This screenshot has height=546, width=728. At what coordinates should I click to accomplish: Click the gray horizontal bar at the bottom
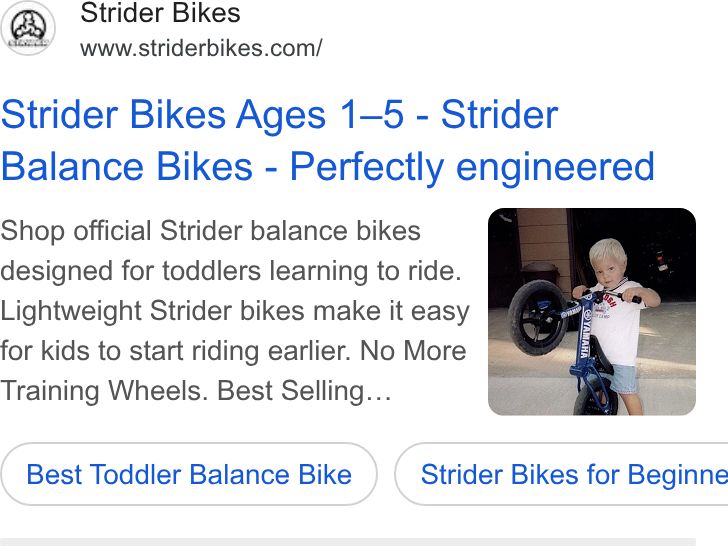[x=348, y=542]
